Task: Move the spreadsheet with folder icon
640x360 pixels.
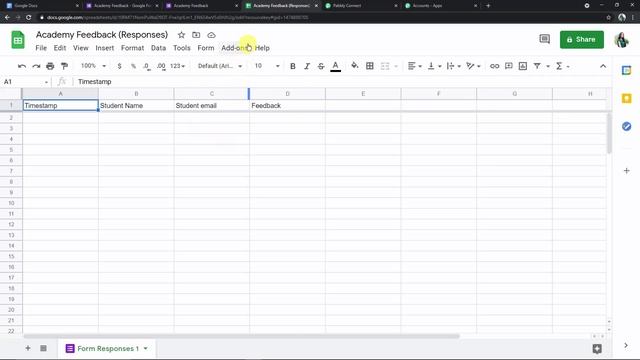Action: pos(196,35)
